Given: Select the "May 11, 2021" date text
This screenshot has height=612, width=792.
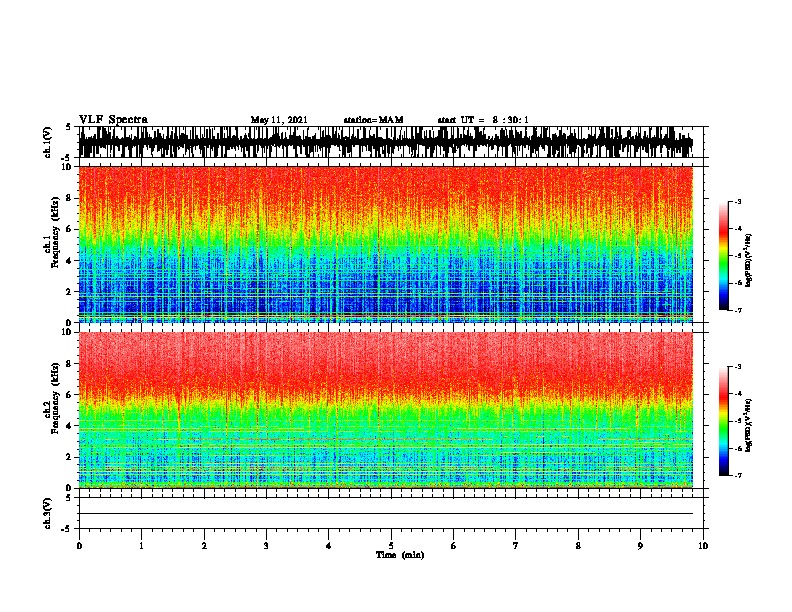Looking at the screenshot, I should click(279, 120).
